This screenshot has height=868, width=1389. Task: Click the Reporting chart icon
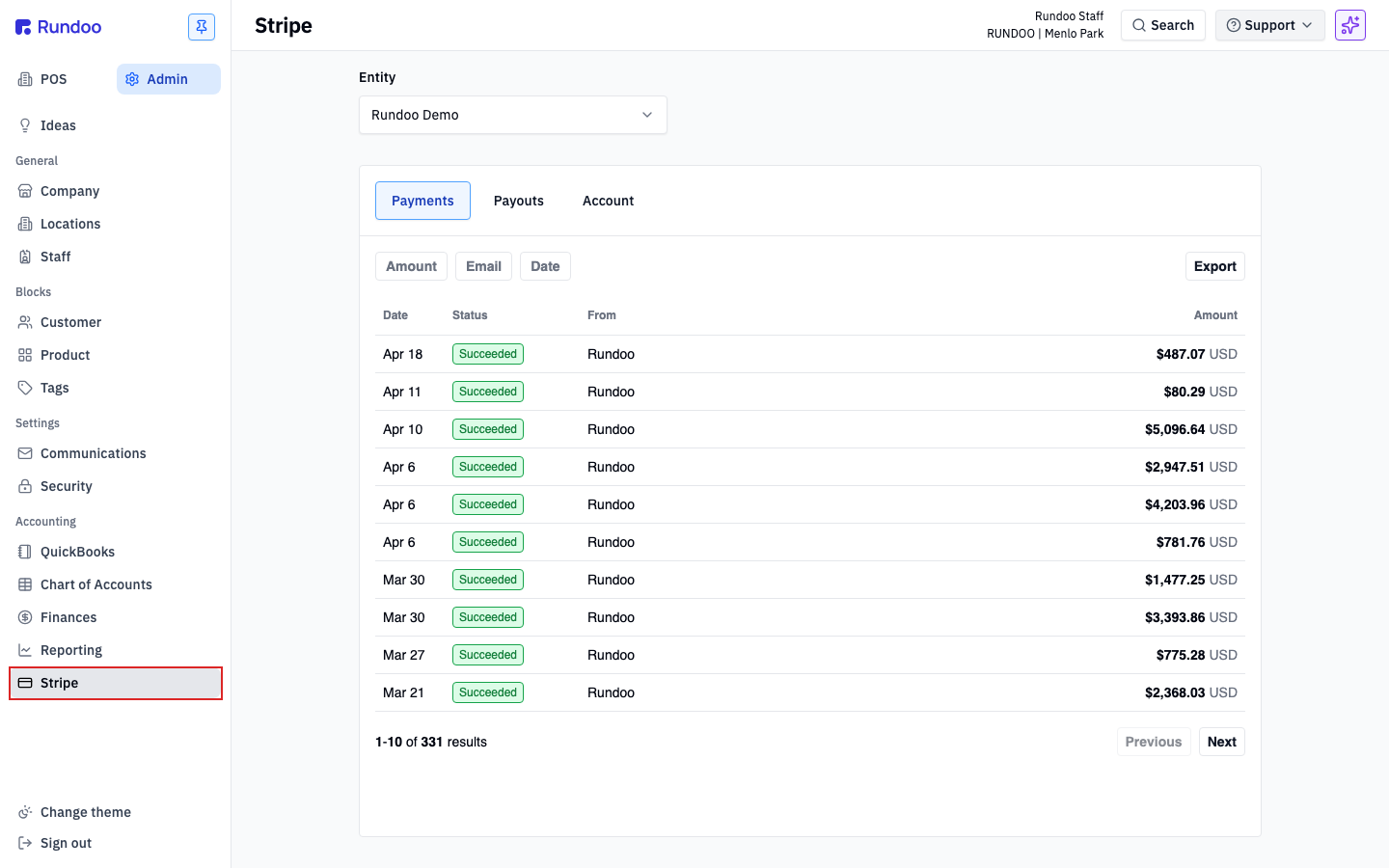(x=25, y=650)
